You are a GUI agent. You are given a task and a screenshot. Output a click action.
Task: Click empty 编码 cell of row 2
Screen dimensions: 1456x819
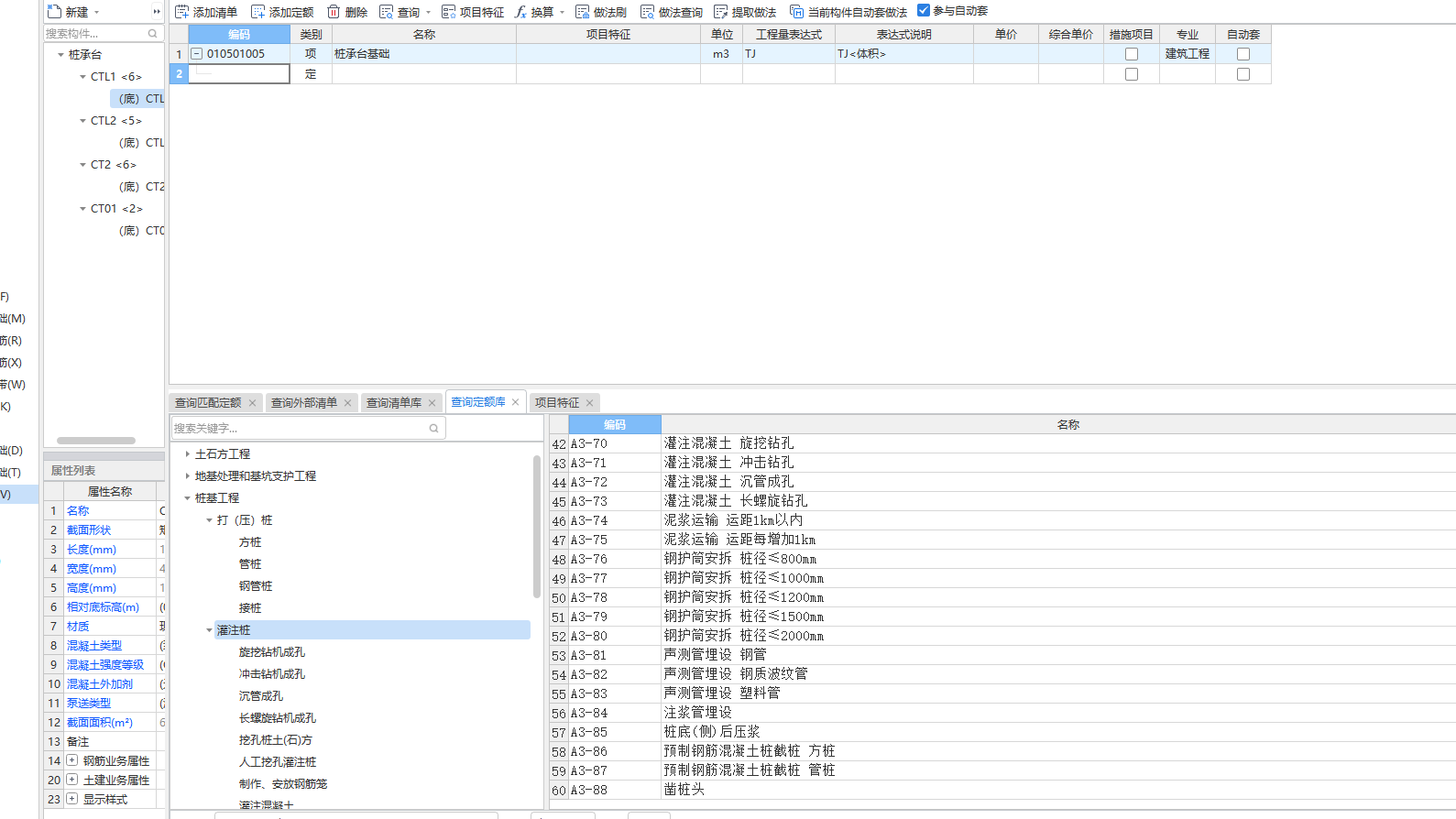click(239, 74)
